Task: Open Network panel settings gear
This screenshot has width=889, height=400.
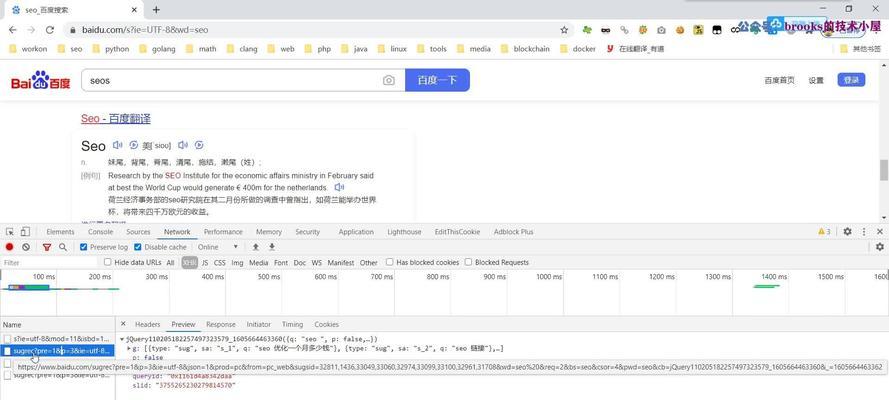Action: (879, 247)
